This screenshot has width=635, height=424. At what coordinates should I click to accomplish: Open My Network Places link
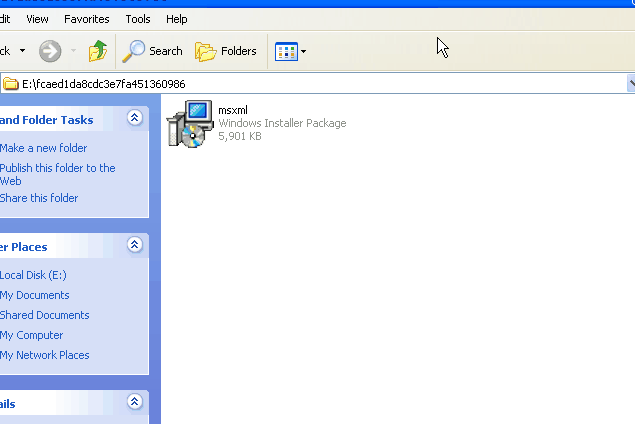pyautogui.click(x=45, y=355)
